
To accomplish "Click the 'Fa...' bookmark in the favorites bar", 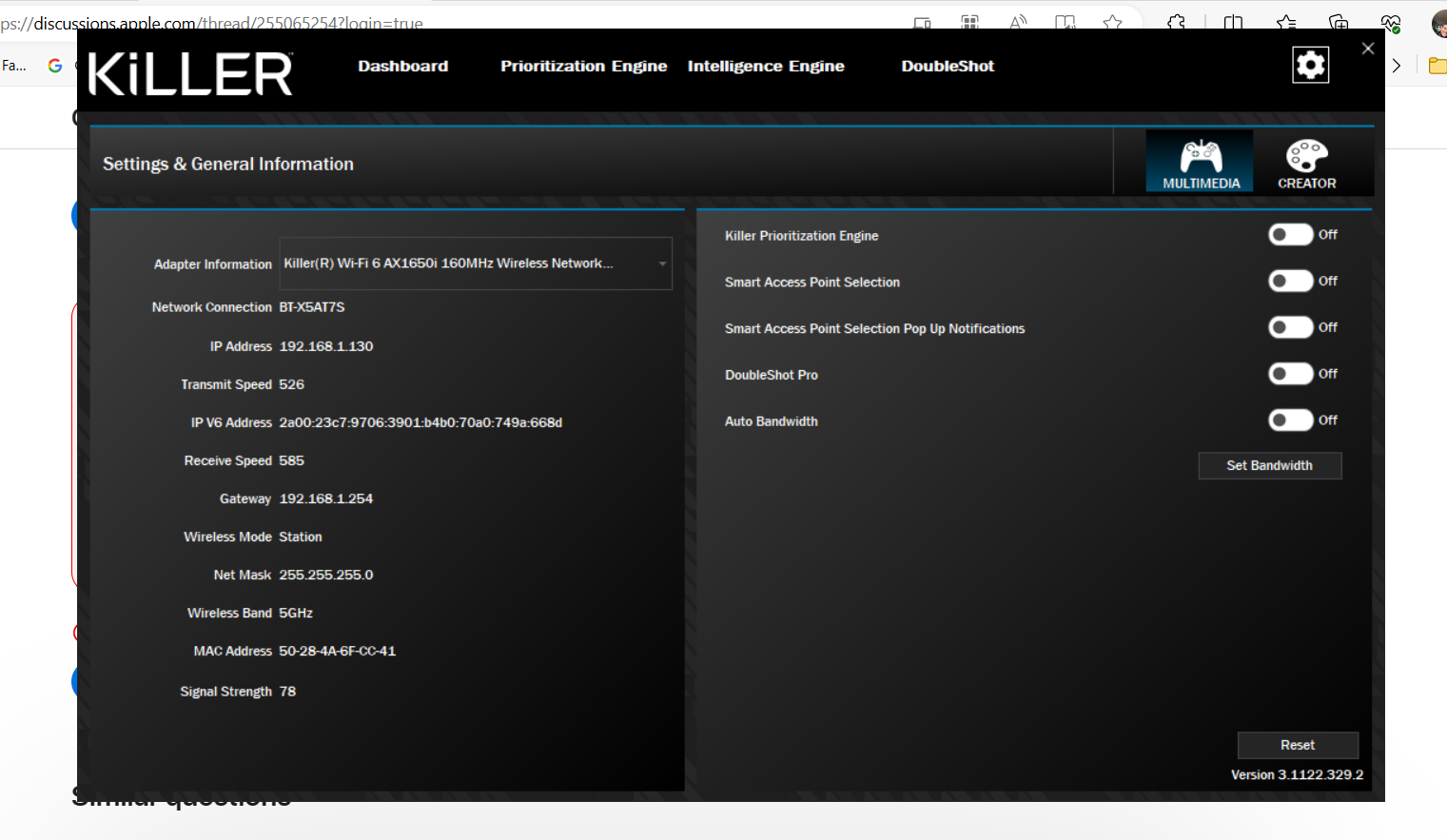I will (14, 66).
